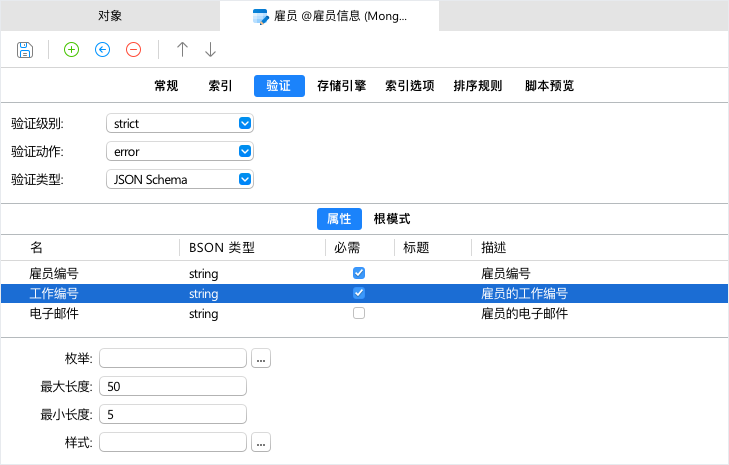Switch to 根模式 view
The image size is (729, 465).
pyautogui.click(x=392, y=218)
